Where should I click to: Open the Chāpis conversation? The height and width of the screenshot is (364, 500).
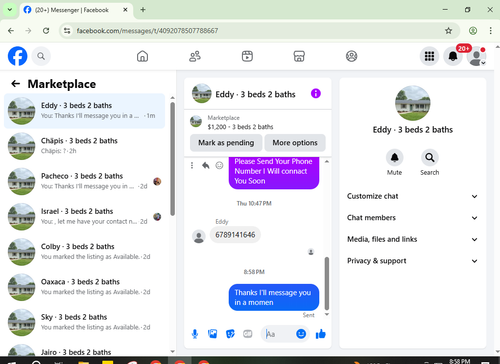(x=84, y=146)
